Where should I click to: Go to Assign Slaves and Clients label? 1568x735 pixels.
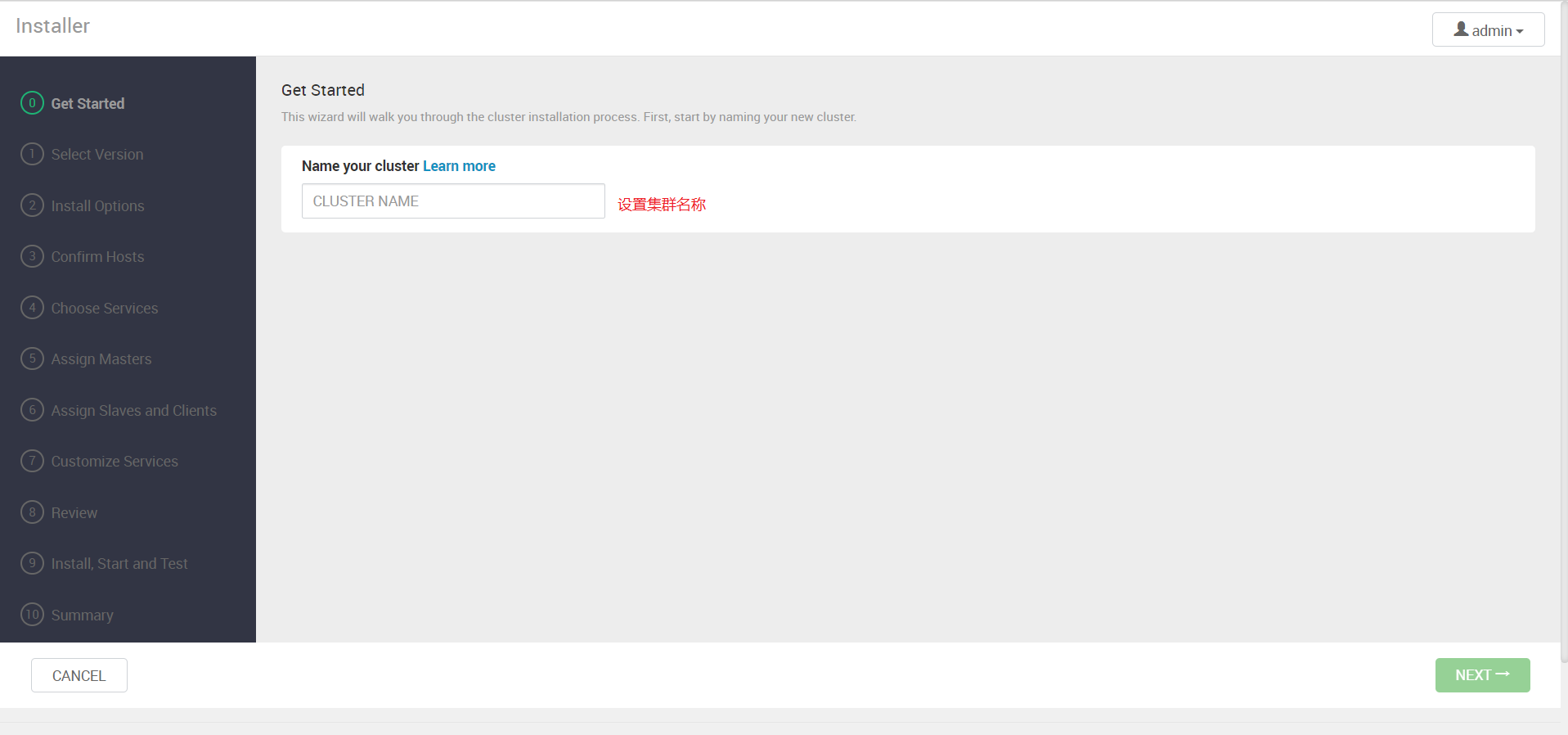tap(134, 411)
